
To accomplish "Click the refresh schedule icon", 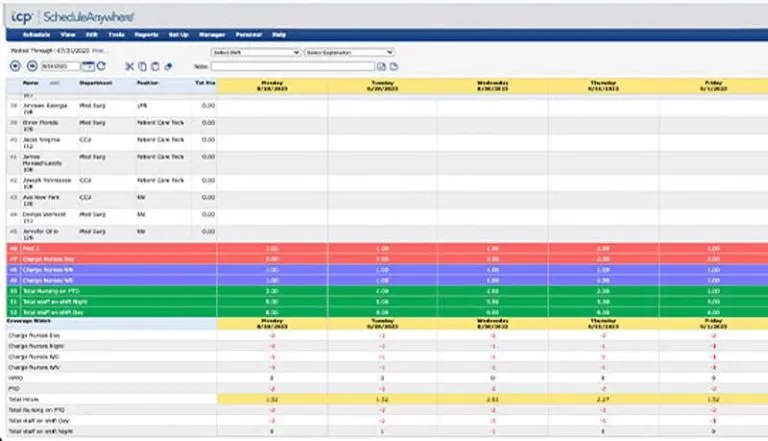I will click(101, 66).
